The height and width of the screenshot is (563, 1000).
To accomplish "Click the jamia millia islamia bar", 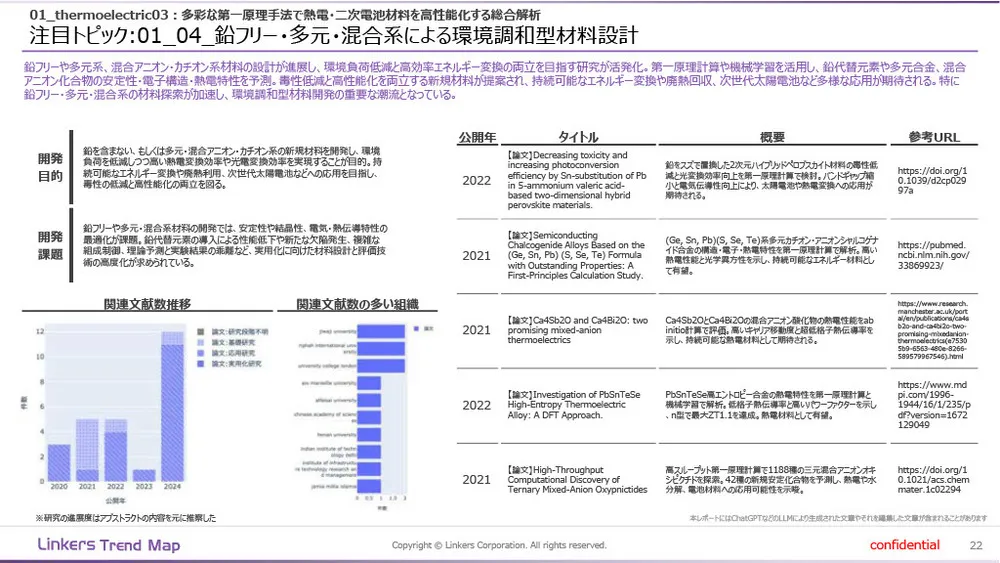I will point(369,486).
